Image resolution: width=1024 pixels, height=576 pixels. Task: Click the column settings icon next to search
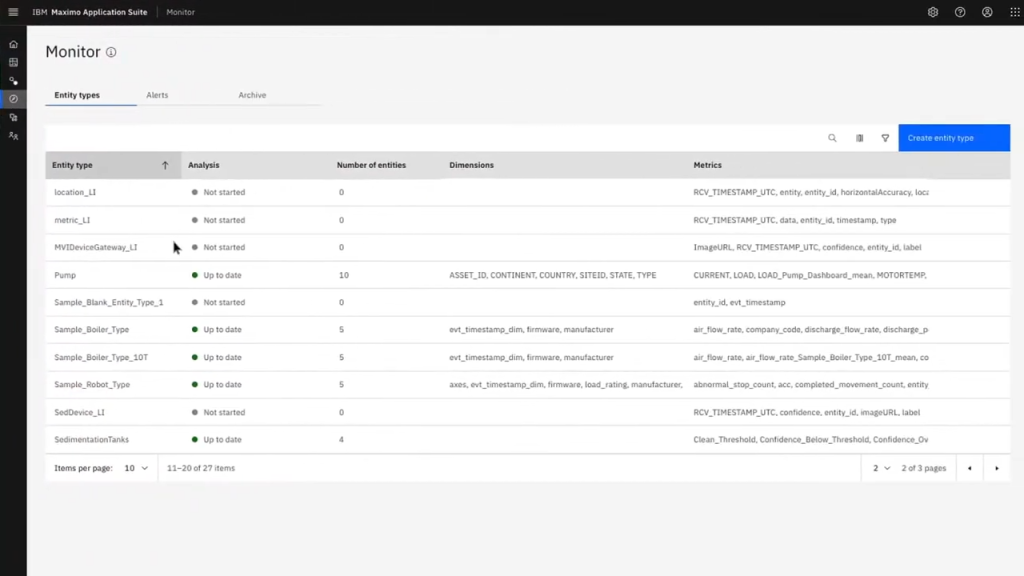859,138
